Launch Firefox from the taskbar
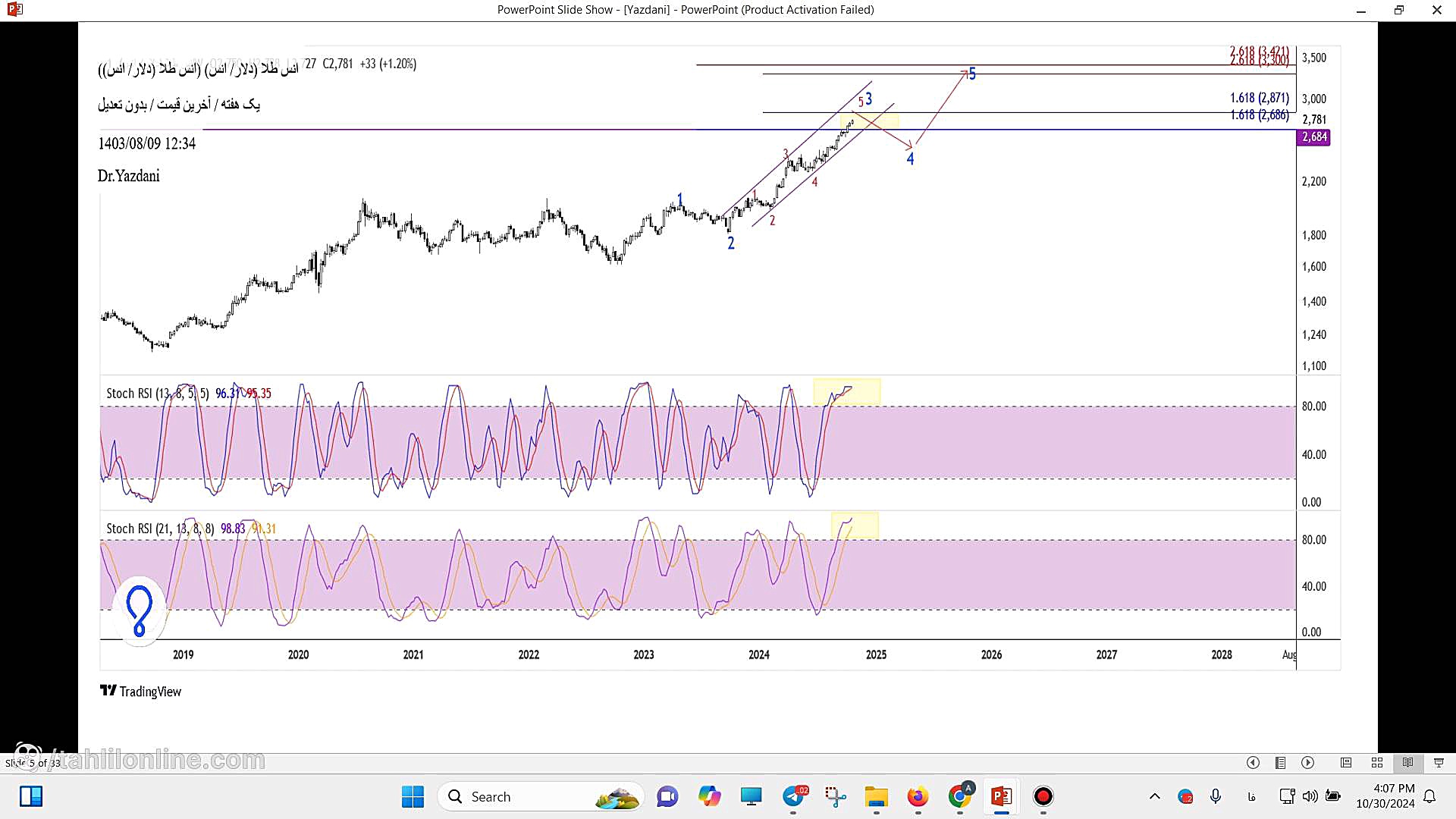The image size is (1456, 819). (x=918, y=796)
